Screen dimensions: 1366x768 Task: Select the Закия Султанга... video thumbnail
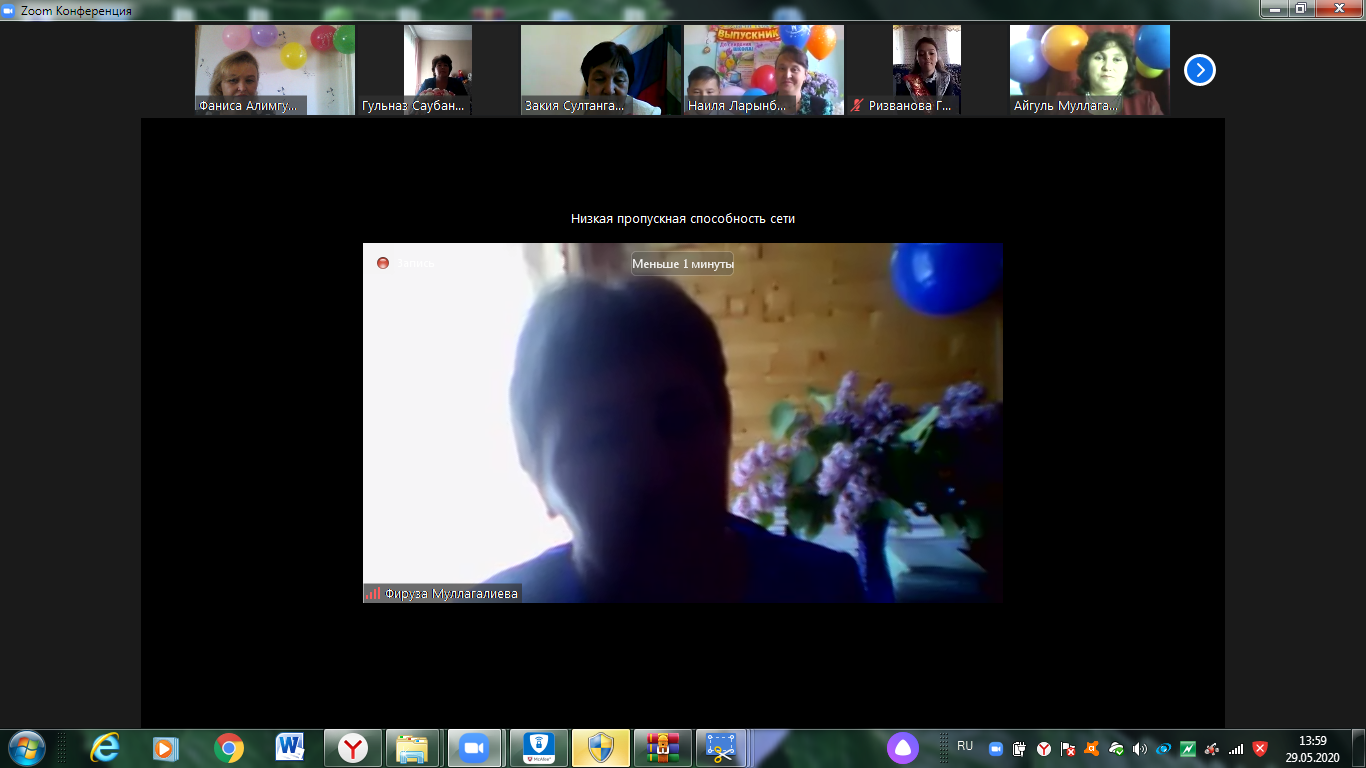[590, 70]
